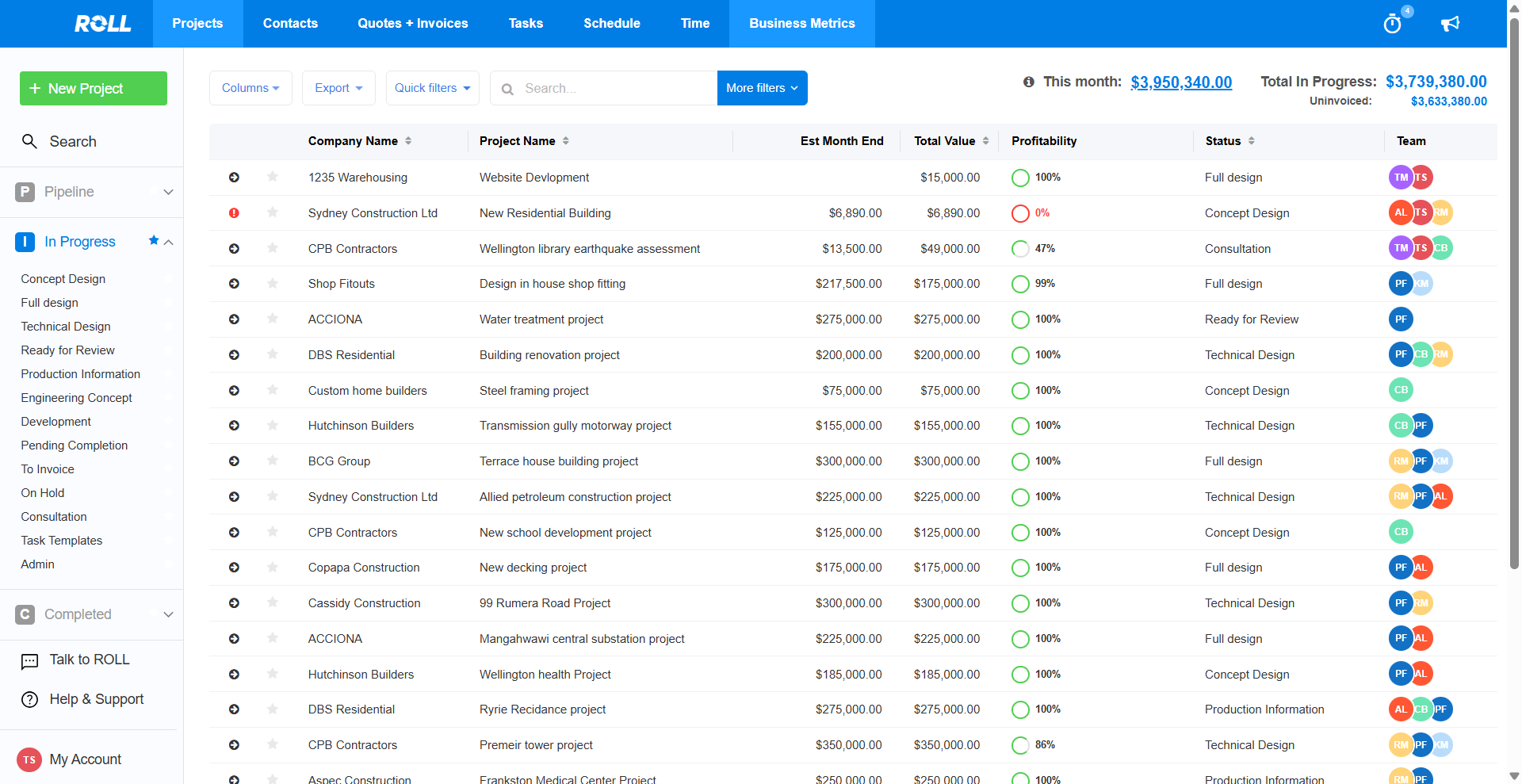
Task: Toggle favorite star on Shop Fitouts row
Action: click(x=273, y=284)
